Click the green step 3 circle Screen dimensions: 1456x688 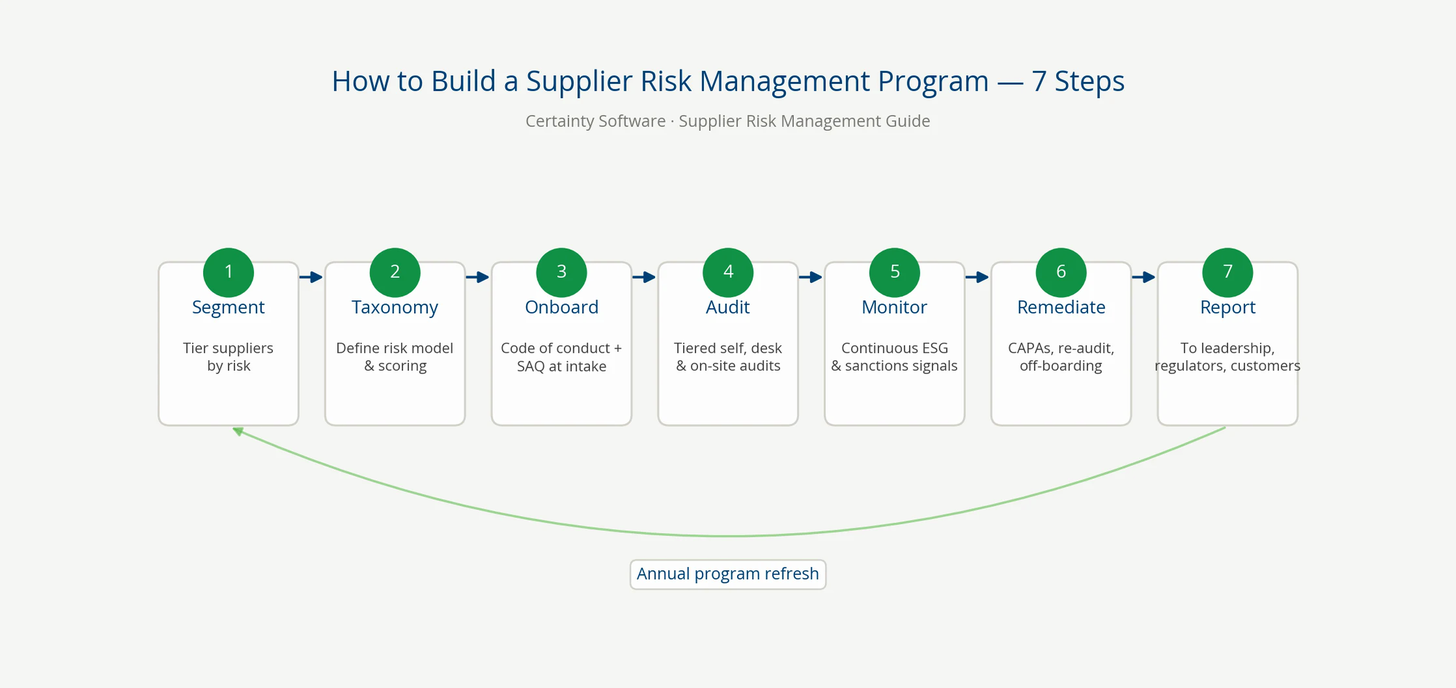pos(561,272)
